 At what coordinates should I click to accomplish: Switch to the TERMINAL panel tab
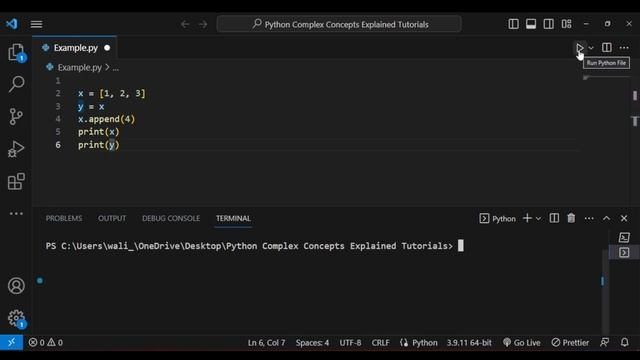click(233, 218)
